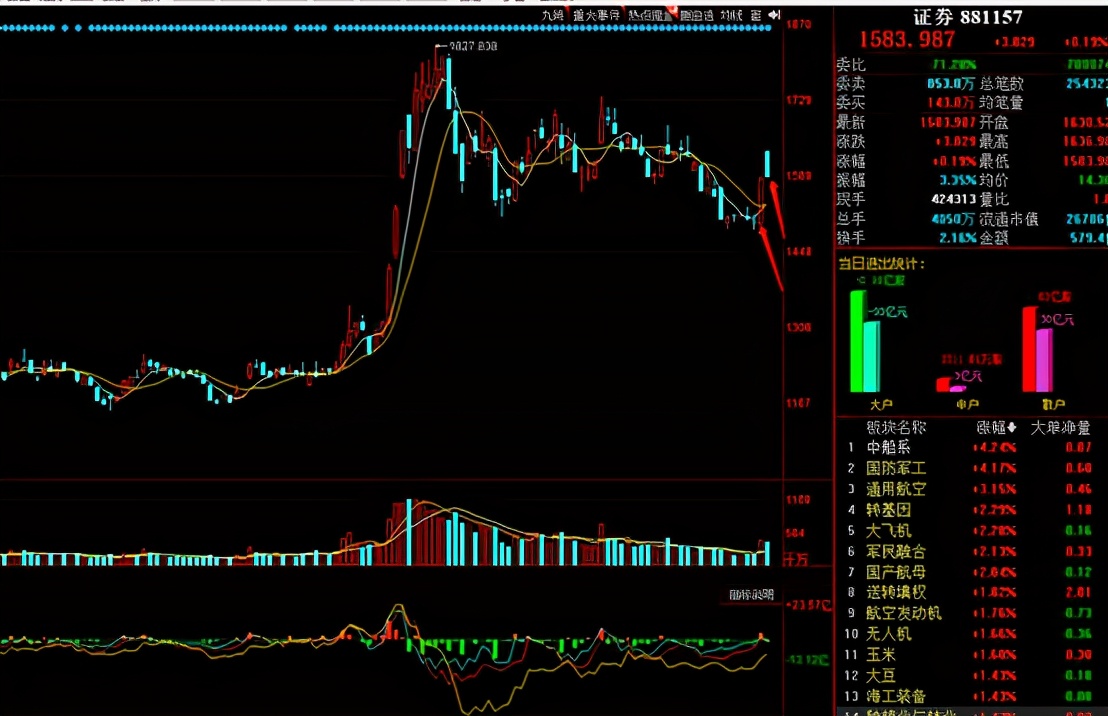Viewport: 1108px width, 716px height.
Task: Click the 现手 value 424313
Action: 953,200
